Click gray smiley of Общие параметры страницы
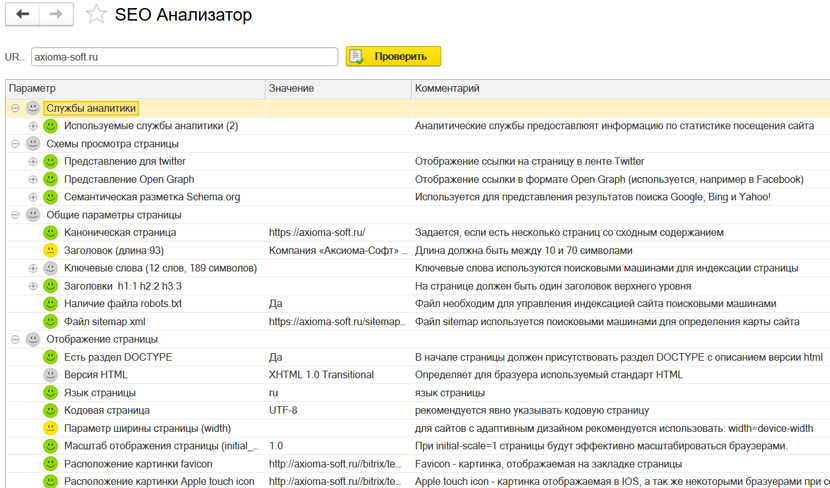 click(33, 215)
